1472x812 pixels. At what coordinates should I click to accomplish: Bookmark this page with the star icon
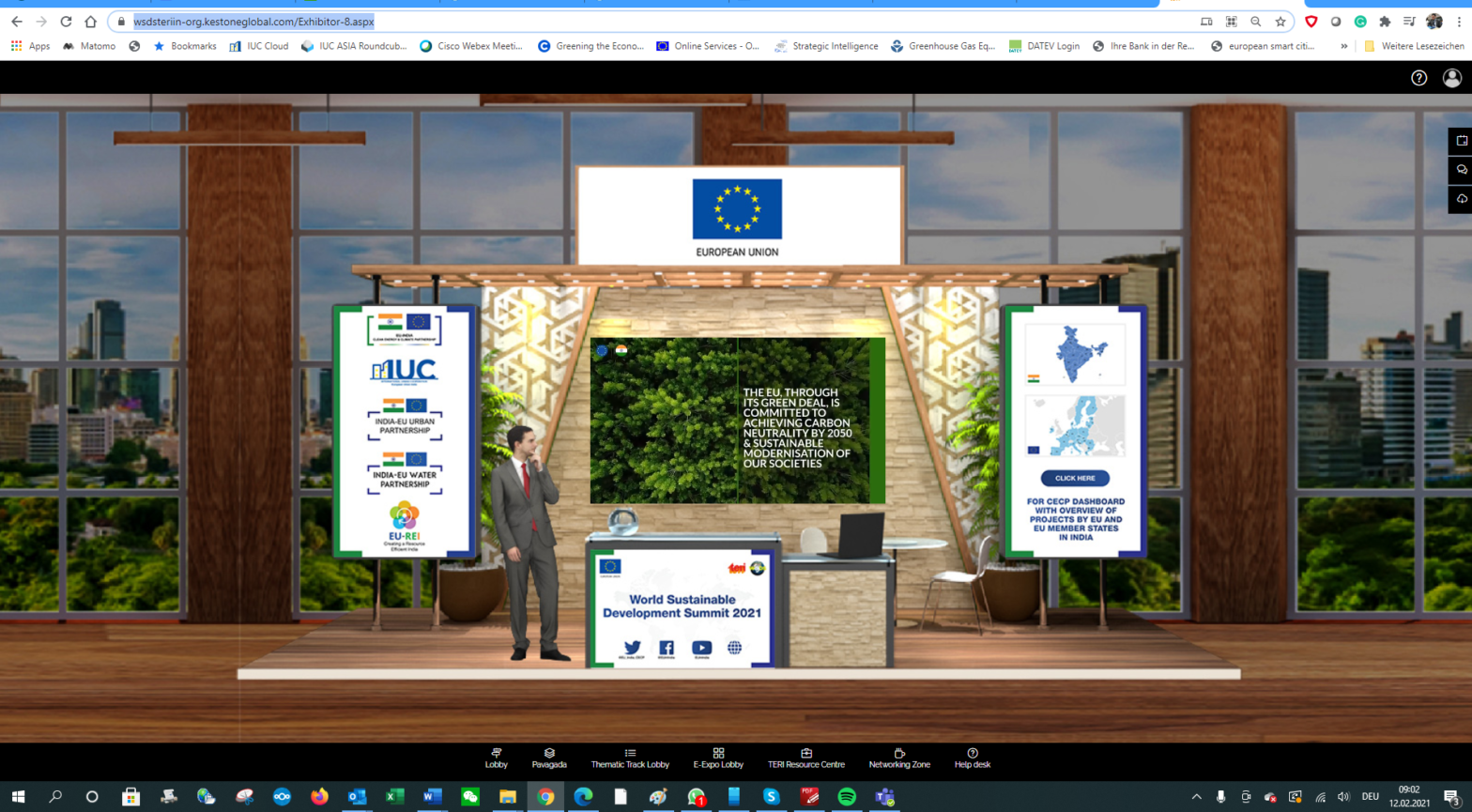point(1280,22)
